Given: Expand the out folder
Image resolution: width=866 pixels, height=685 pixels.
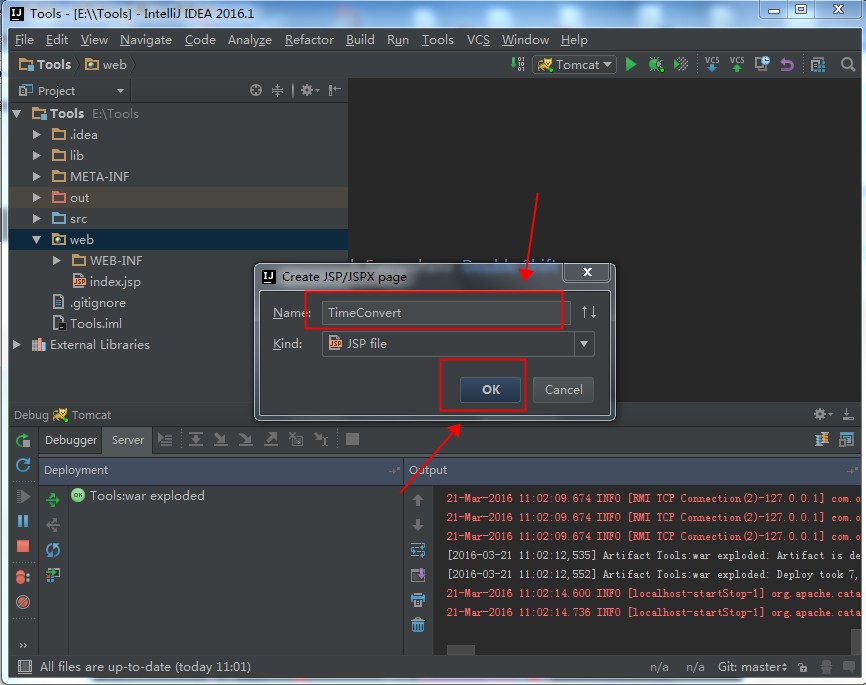Looking at the screenshot, I should pyautogui.click(x=36, y=197).
